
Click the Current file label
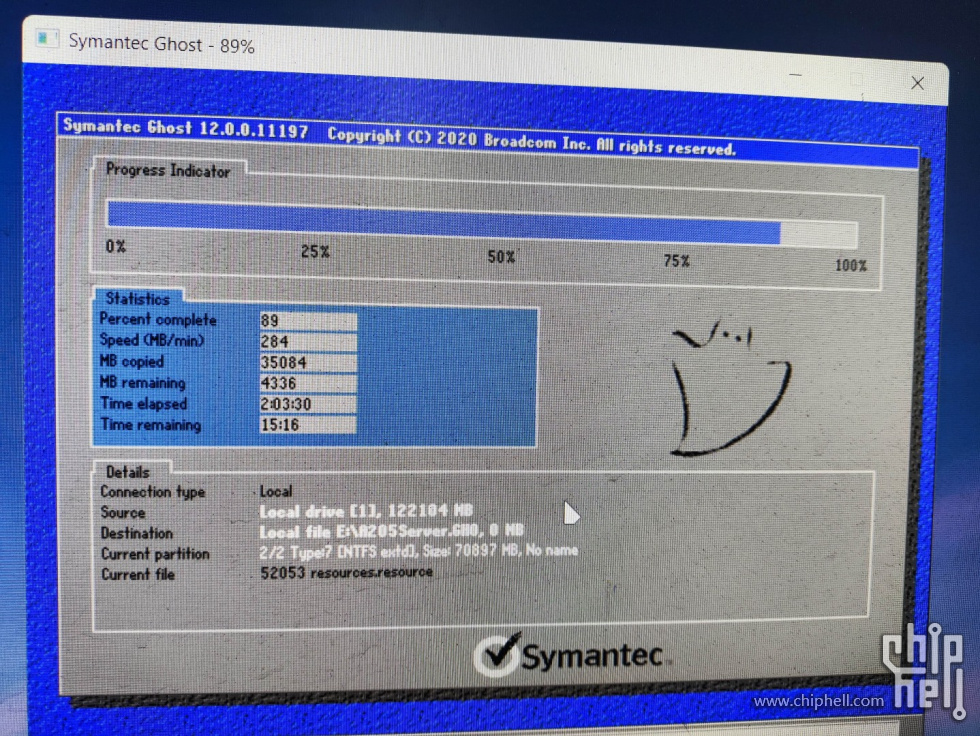coord(138,574)
